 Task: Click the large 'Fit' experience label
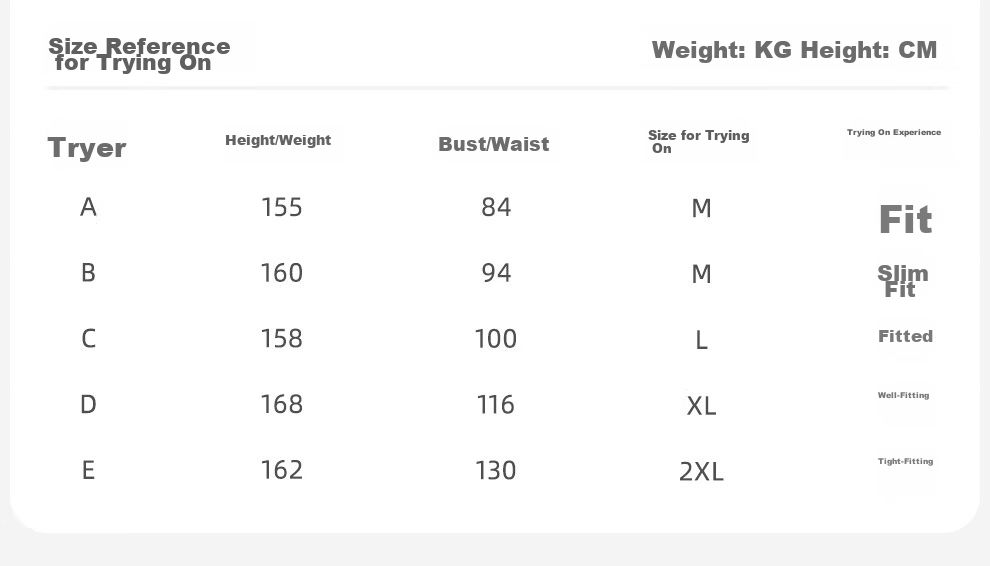point(905,220)
